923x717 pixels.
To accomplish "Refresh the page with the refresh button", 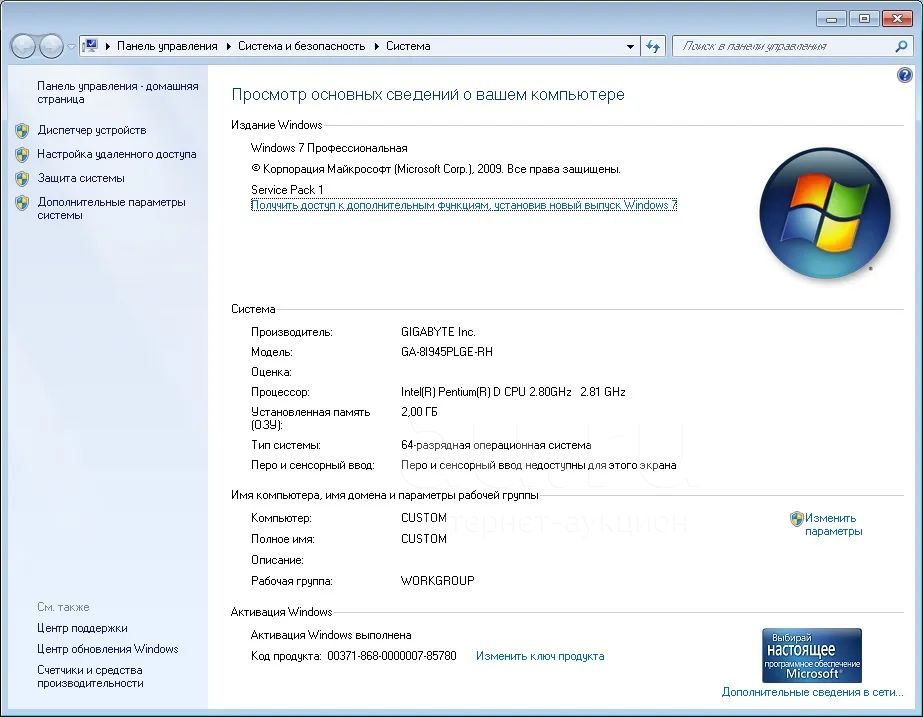I will [653, 47].
